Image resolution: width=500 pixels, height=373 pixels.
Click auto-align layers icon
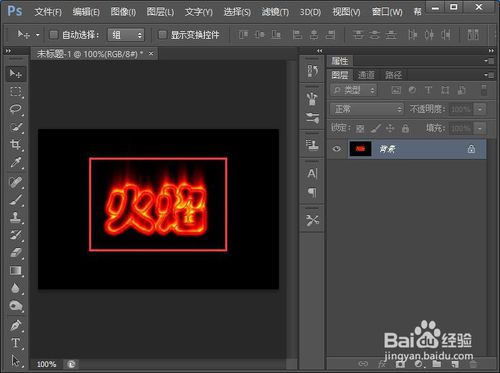(x=473, y=34)
